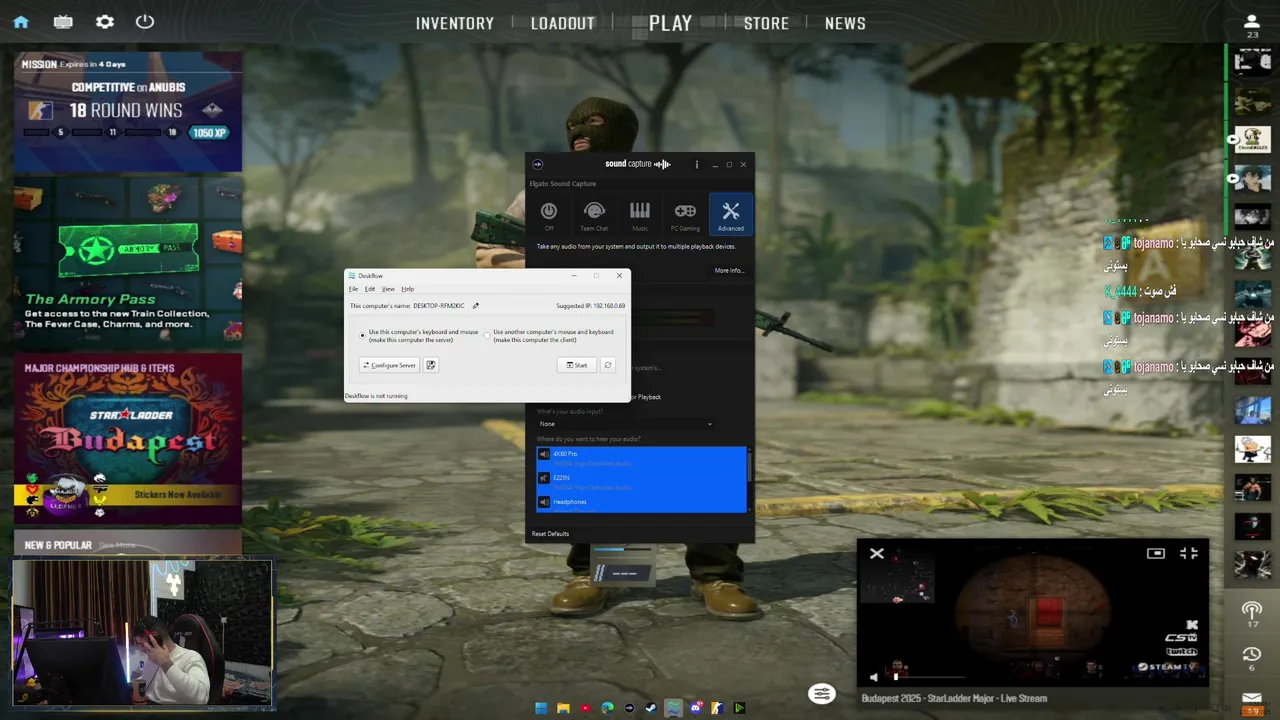The height and width of the screenshot is (720, 1280).
Task: Open the Deskflow Edit menu
Action: point(369,289)
